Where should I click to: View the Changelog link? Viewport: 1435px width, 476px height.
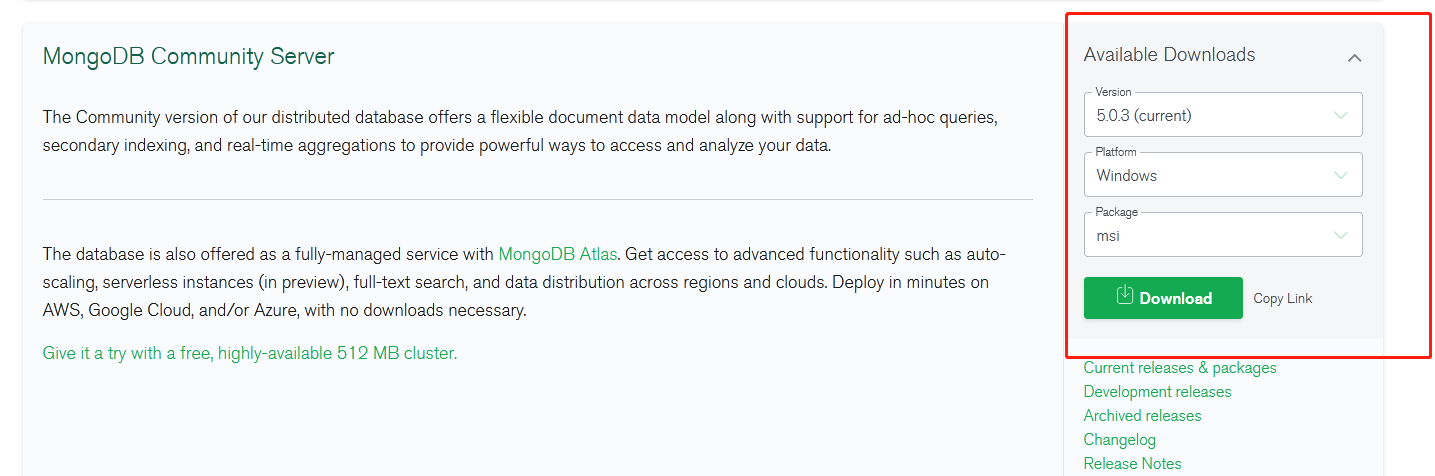[1119, 440]
